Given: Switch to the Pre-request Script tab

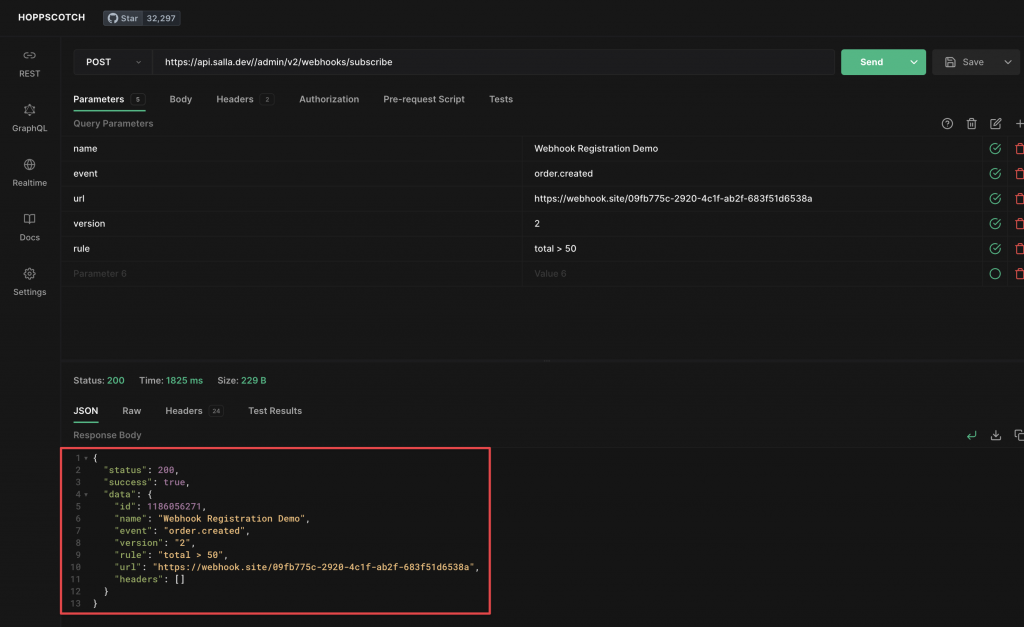Looking at the screenshot, I should pos(424,99).
